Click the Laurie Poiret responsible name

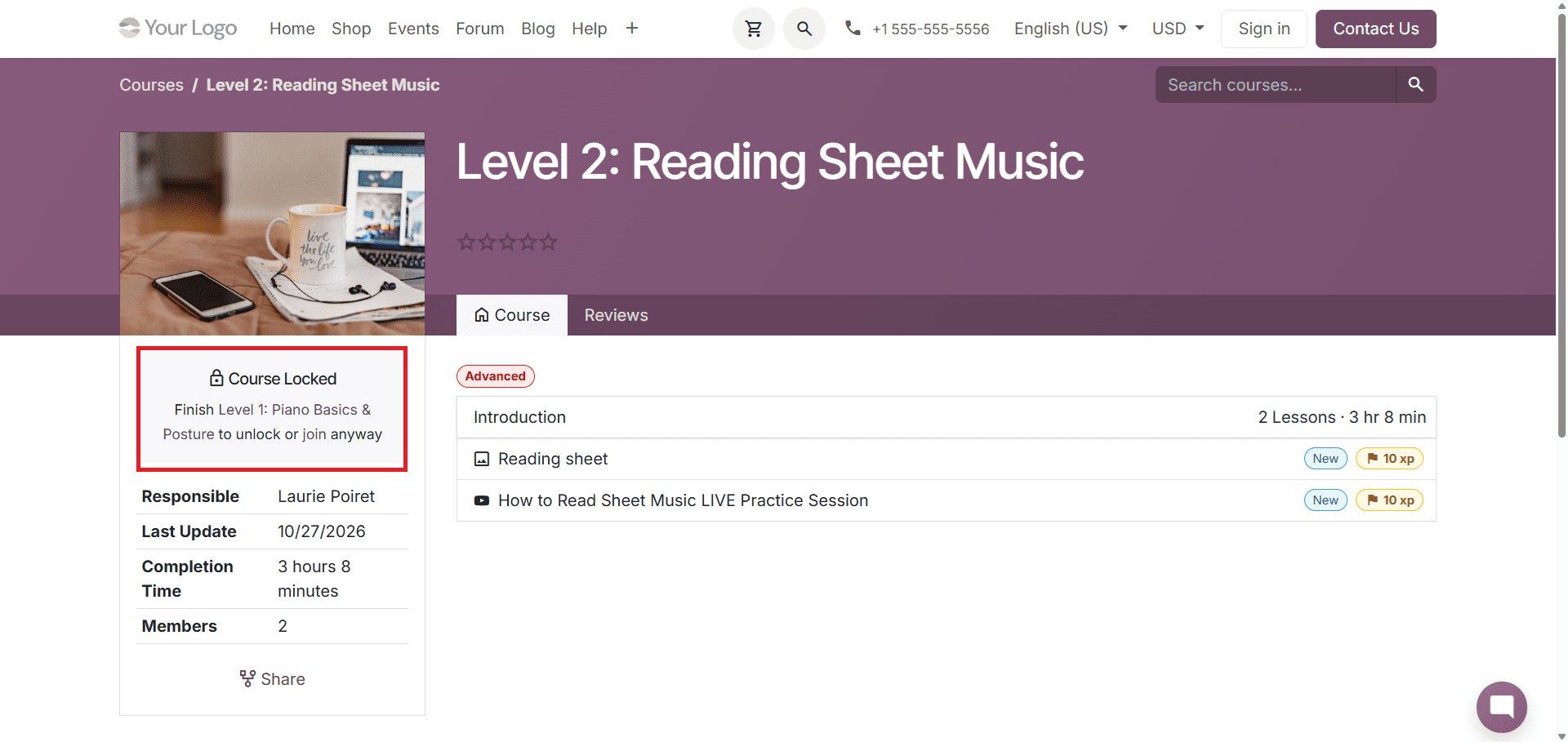(x=326, y=496)
